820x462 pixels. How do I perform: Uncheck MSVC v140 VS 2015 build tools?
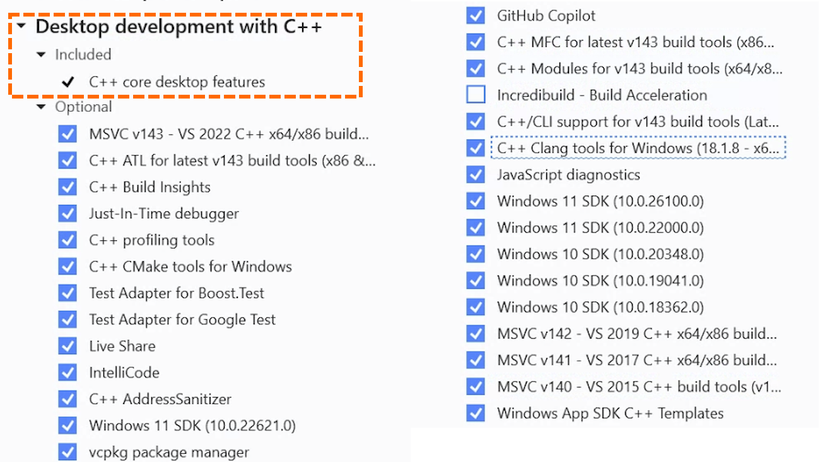pyautogui.click(x=475, y=387)
